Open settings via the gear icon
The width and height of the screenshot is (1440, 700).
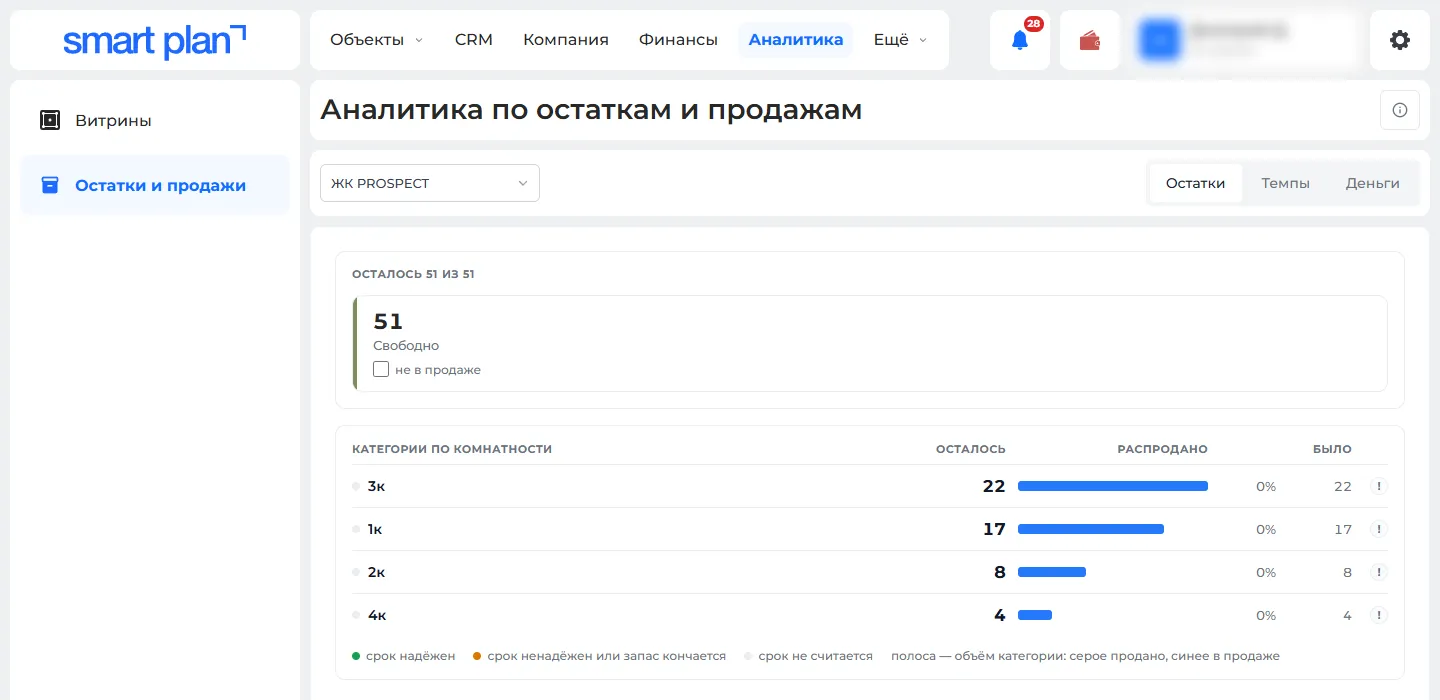1400,40
